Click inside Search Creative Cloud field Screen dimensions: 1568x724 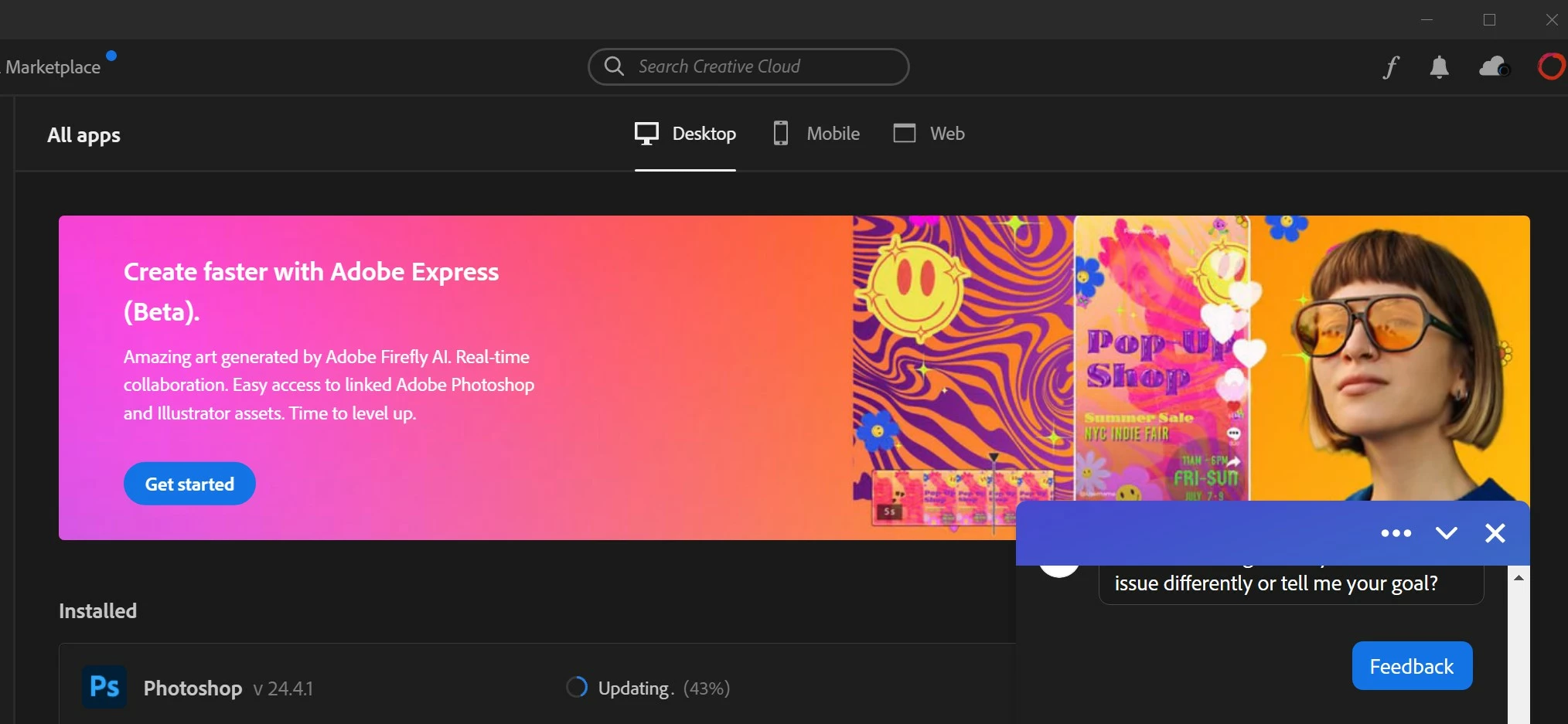[x=748, y=66]
